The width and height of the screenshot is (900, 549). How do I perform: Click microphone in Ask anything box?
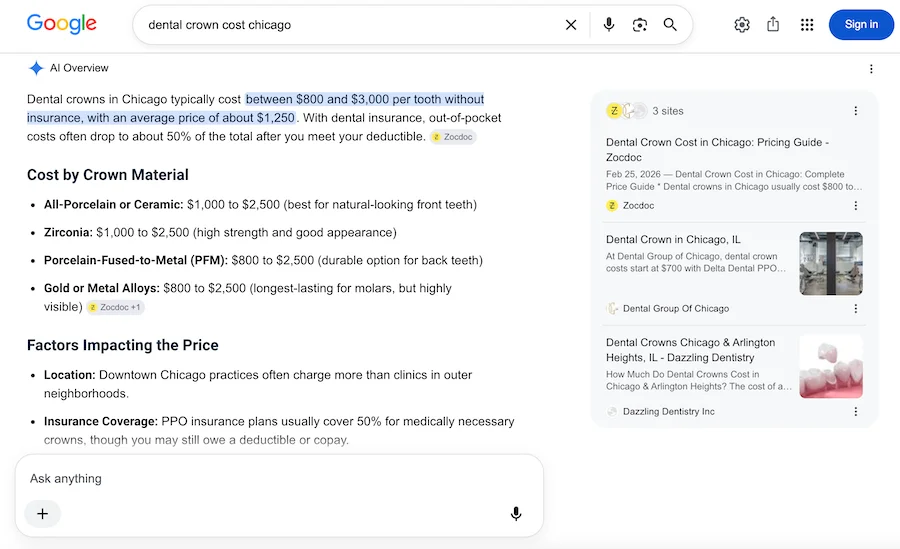pos(516,513)
